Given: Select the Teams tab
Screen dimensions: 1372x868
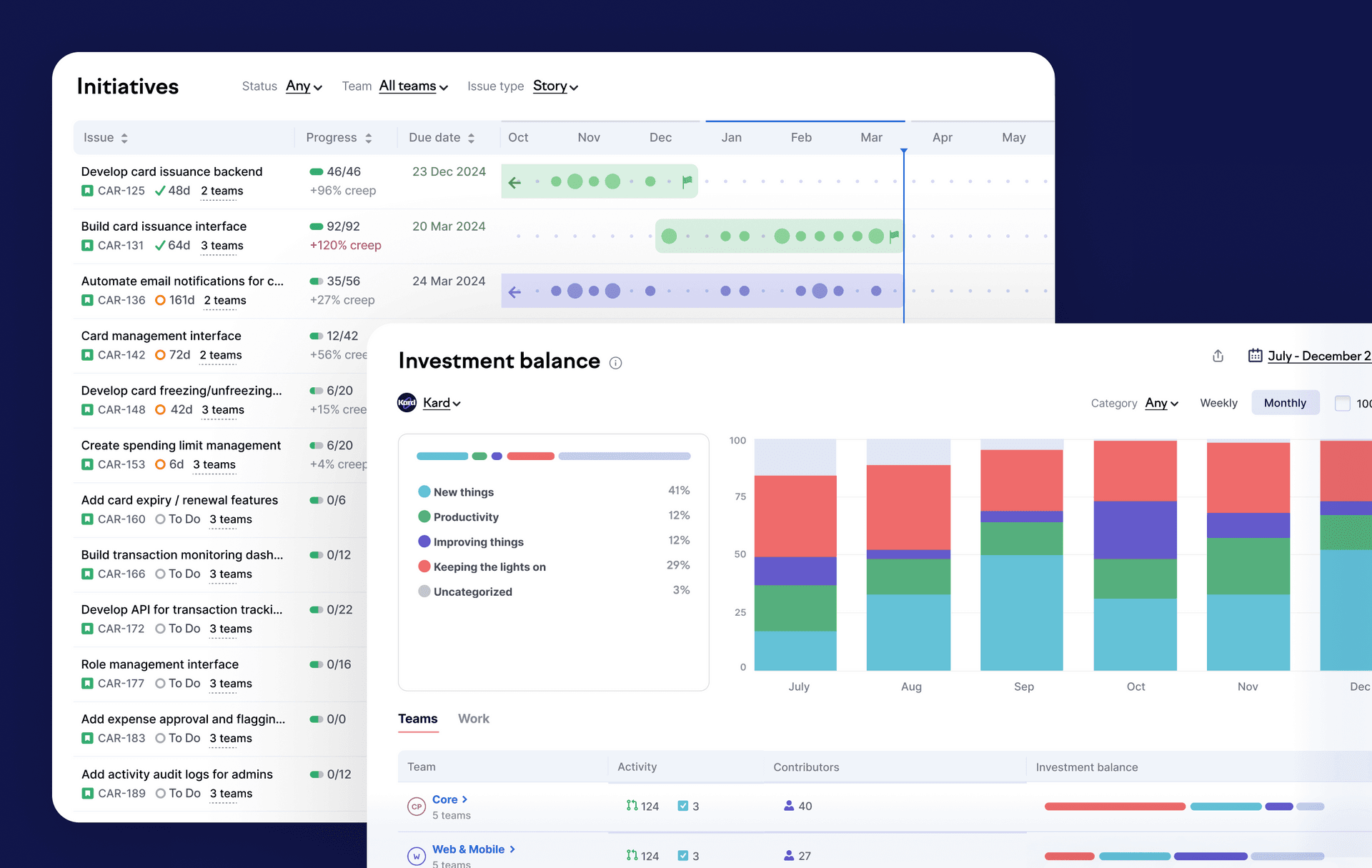Looking at the screenshot, I should point(417,719).
